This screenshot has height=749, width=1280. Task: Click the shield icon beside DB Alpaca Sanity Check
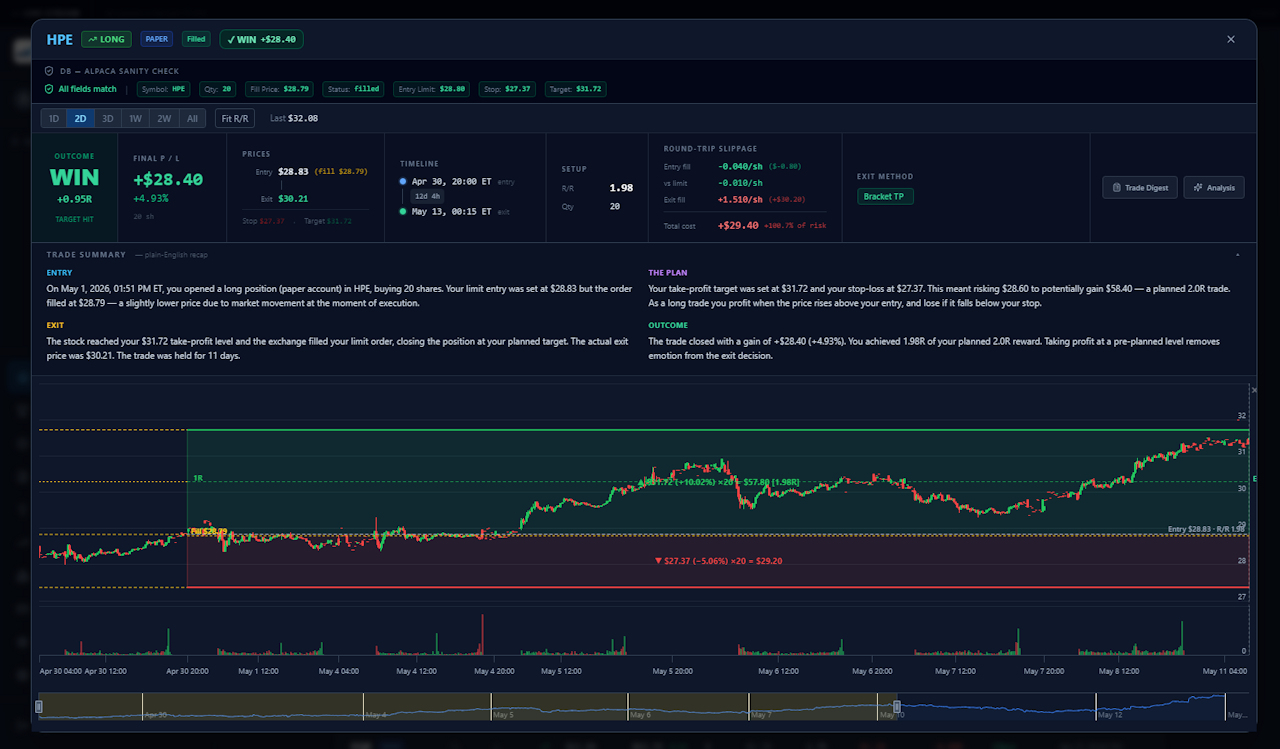pos(49,71)
